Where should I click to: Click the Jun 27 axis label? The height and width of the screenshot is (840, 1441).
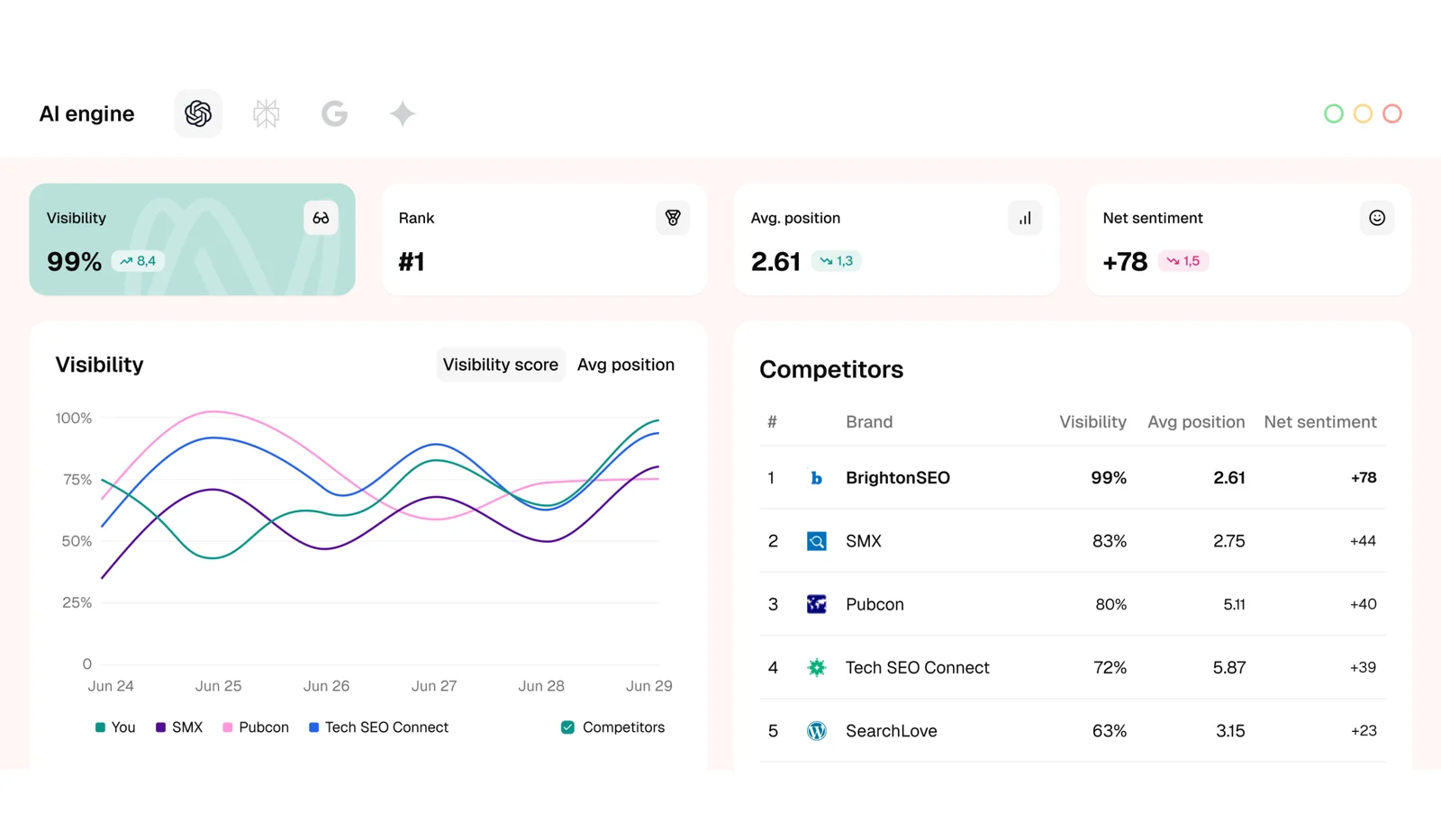tap(434, 686)
